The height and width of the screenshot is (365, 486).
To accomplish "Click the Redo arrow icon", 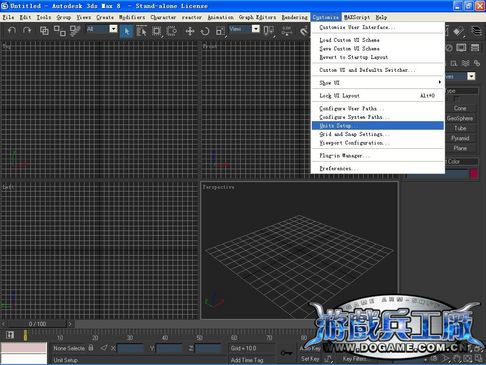I will 27,31.
